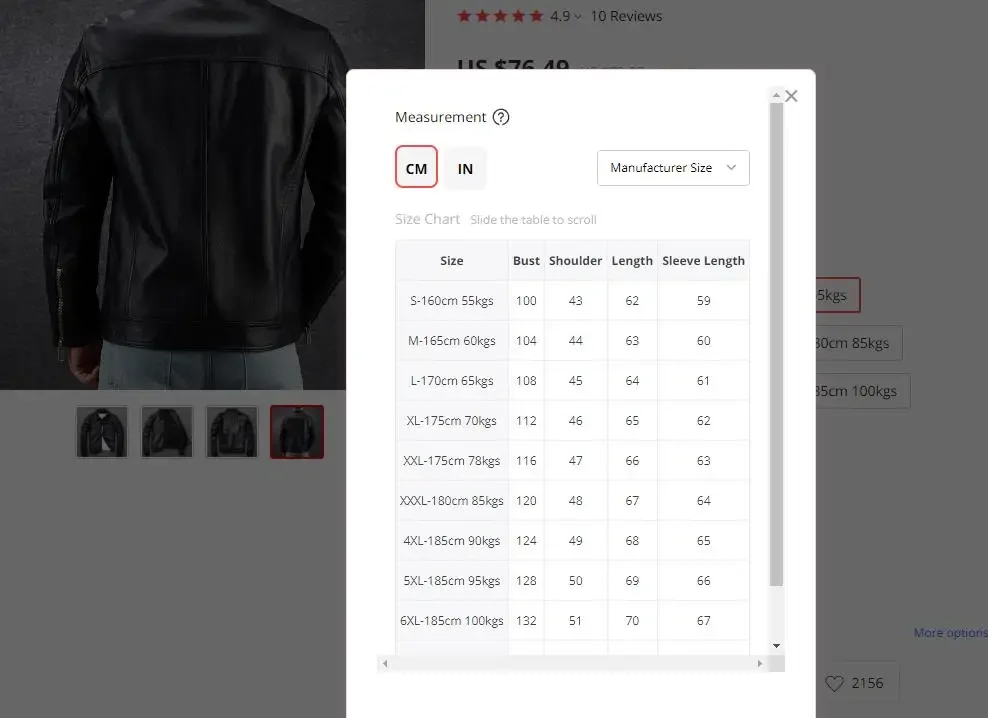Click the XXL-175cm 78kgs size row
This screenshot has height=718, width=988.
click(x=572, y=461)
